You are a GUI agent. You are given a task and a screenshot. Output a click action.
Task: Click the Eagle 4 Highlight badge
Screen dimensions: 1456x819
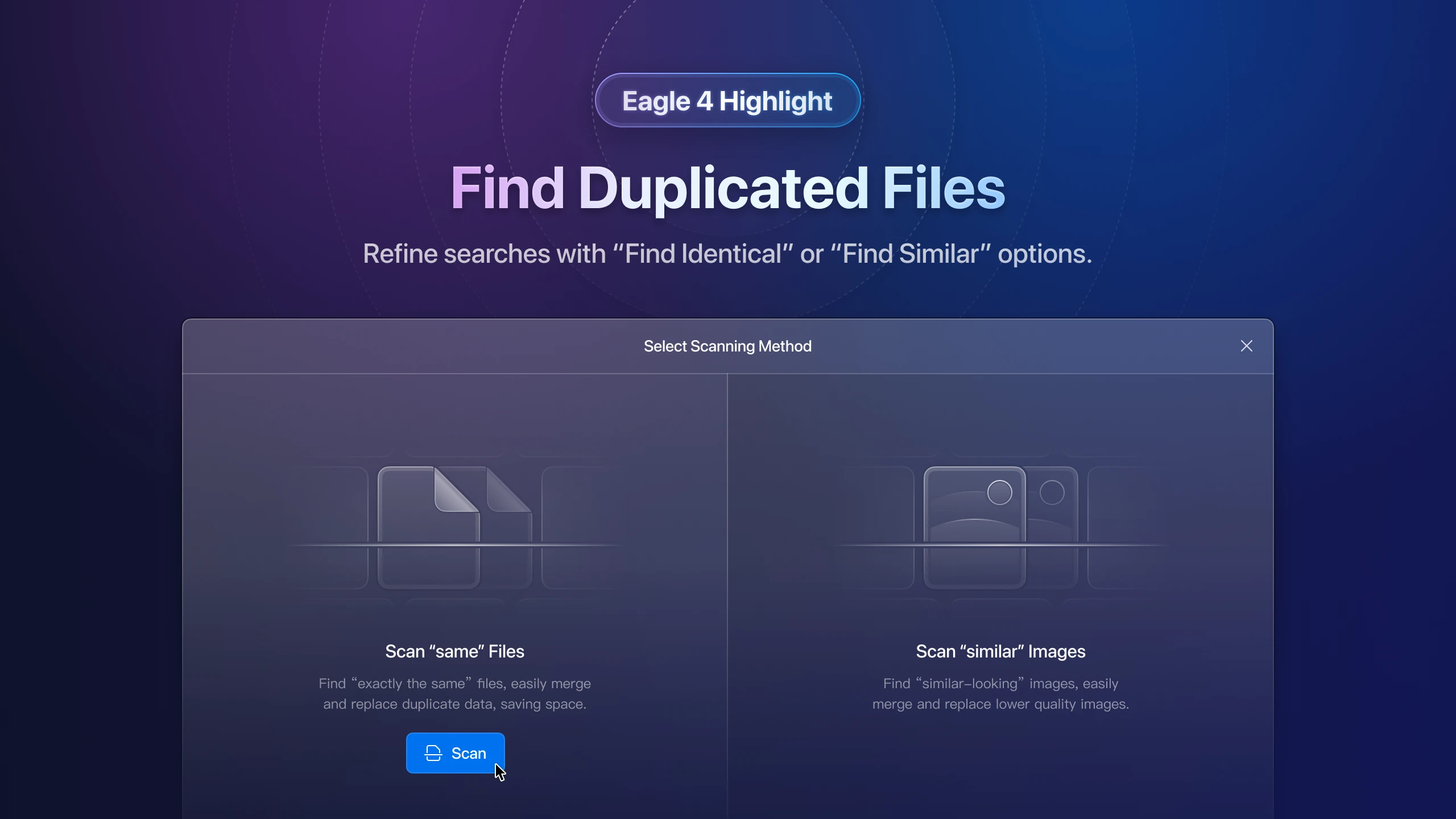[727, 101]
